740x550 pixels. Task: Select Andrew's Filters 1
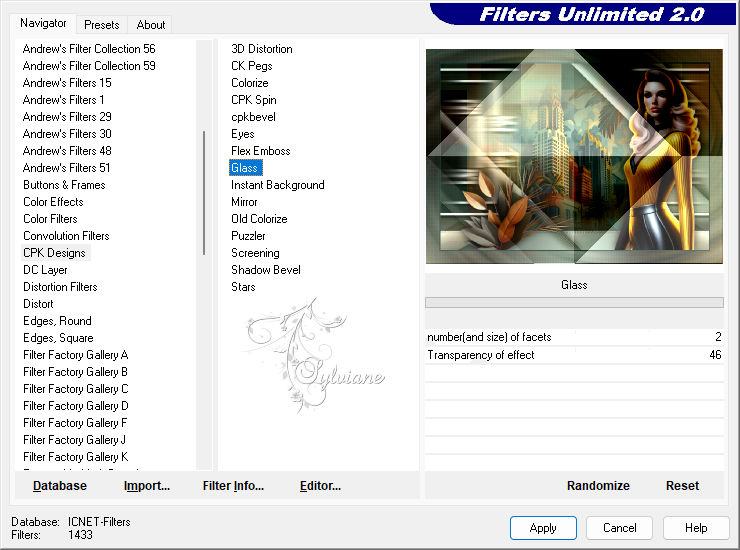[x=63, y=100]
